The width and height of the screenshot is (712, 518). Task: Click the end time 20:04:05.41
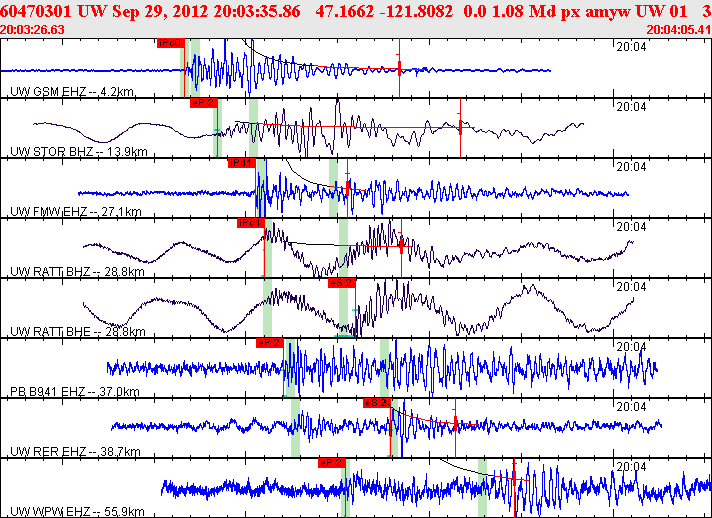(678, 30)
